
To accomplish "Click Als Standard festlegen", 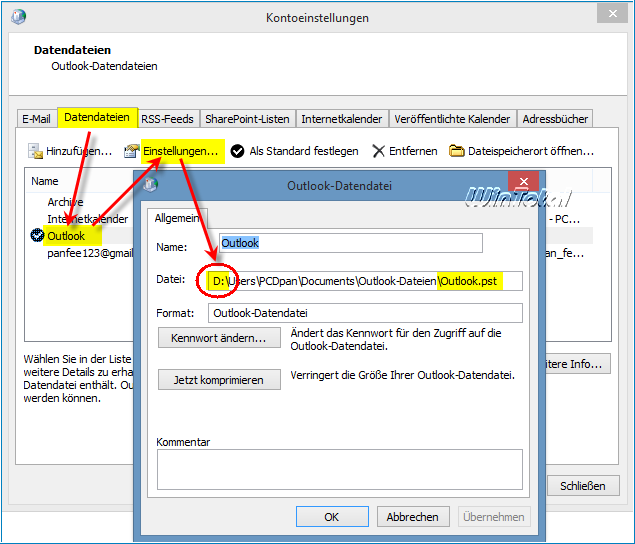I will point(304,151).
